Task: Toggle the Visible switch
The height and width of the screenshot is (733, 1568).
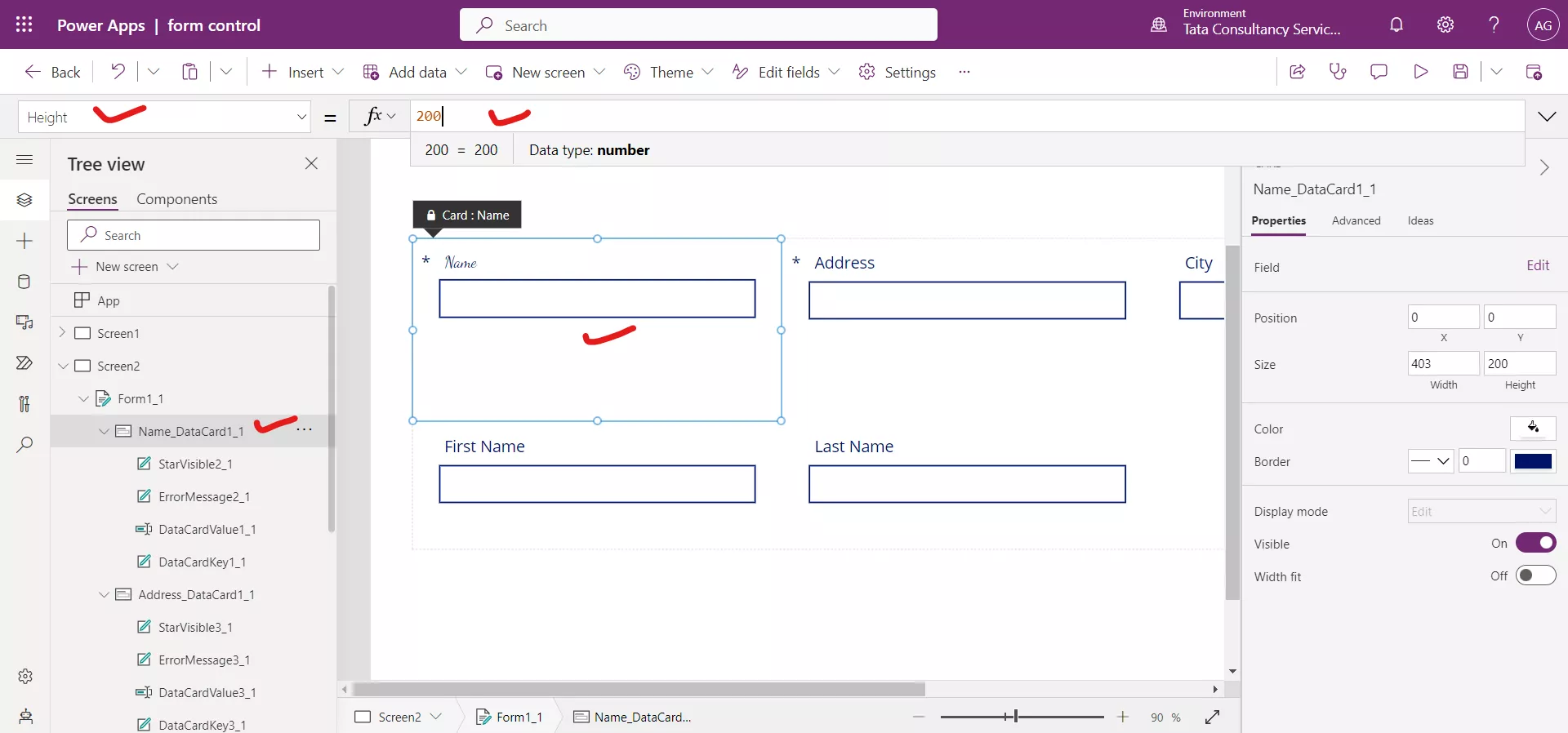Action: click(x=1535, y=543)
